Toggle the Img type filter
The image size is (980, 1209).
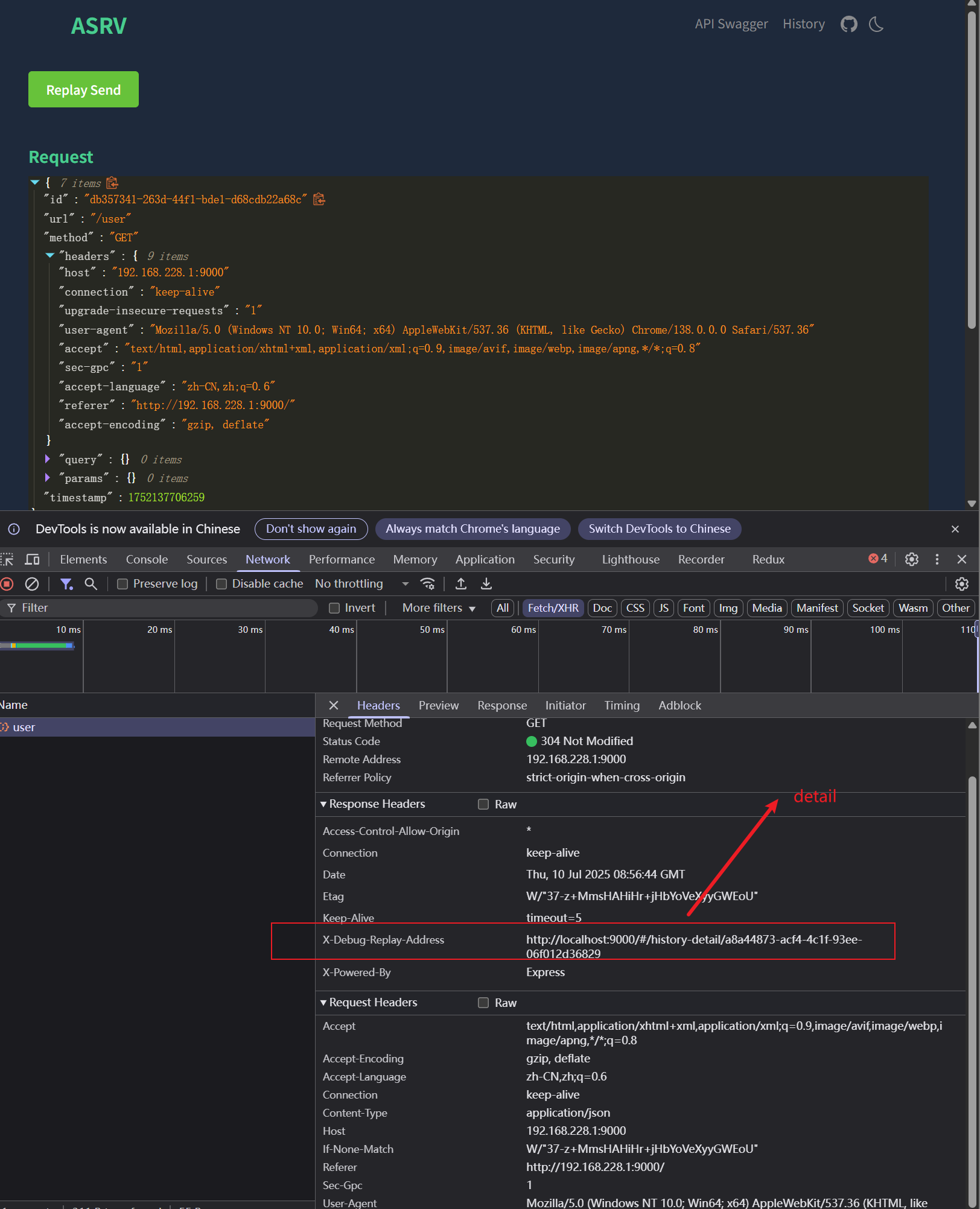click(x=728, y=608)
